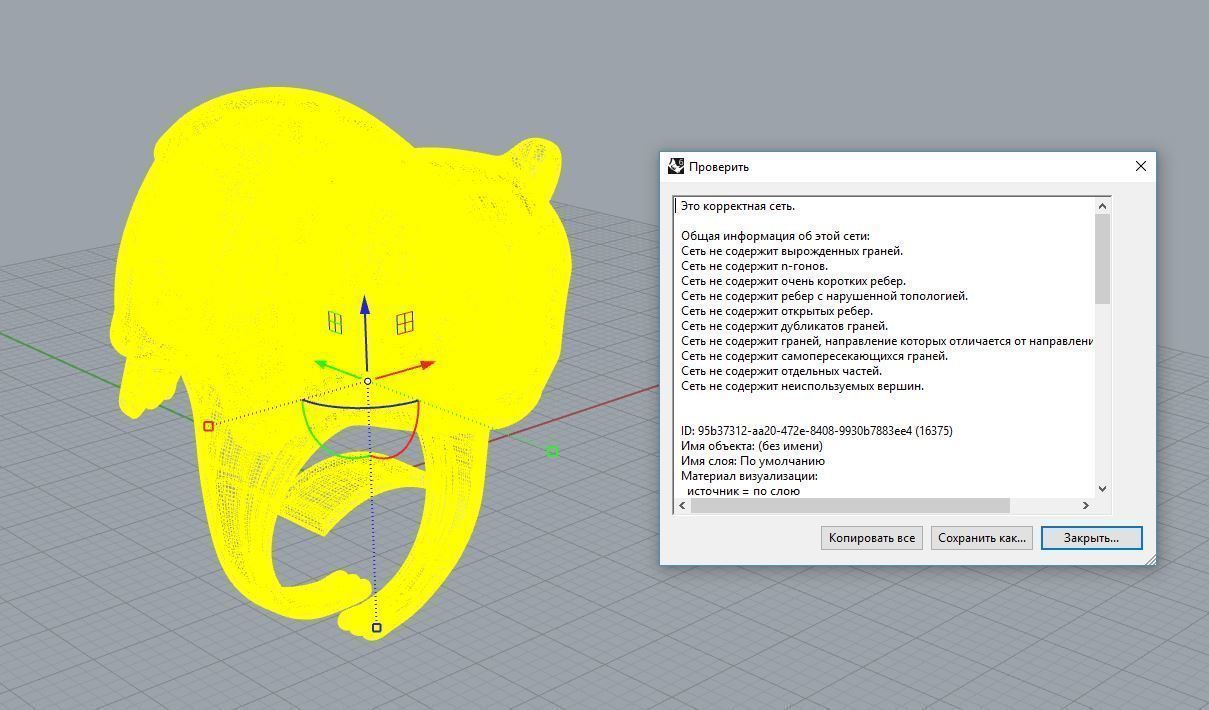1209x710 pixels.
Task: Click the horizontal scrollbar thumb in the report
Action: click(850, 506)
